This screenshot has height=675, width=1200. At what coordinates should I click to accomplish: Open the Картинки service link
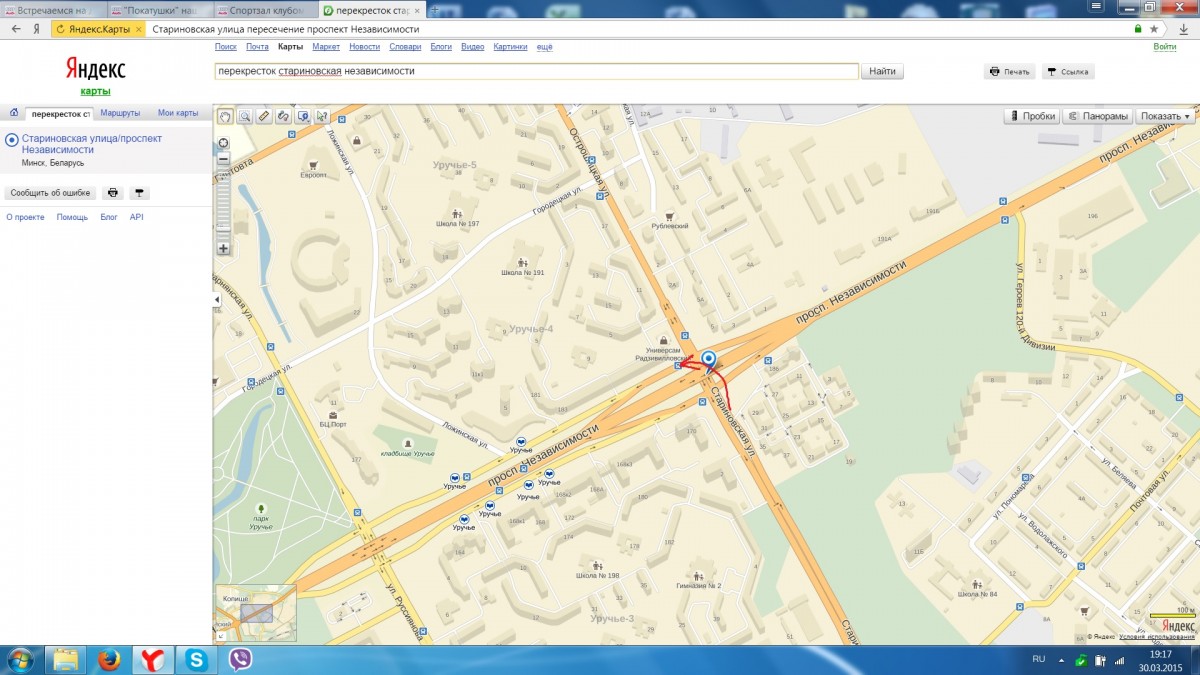(510, 47)
